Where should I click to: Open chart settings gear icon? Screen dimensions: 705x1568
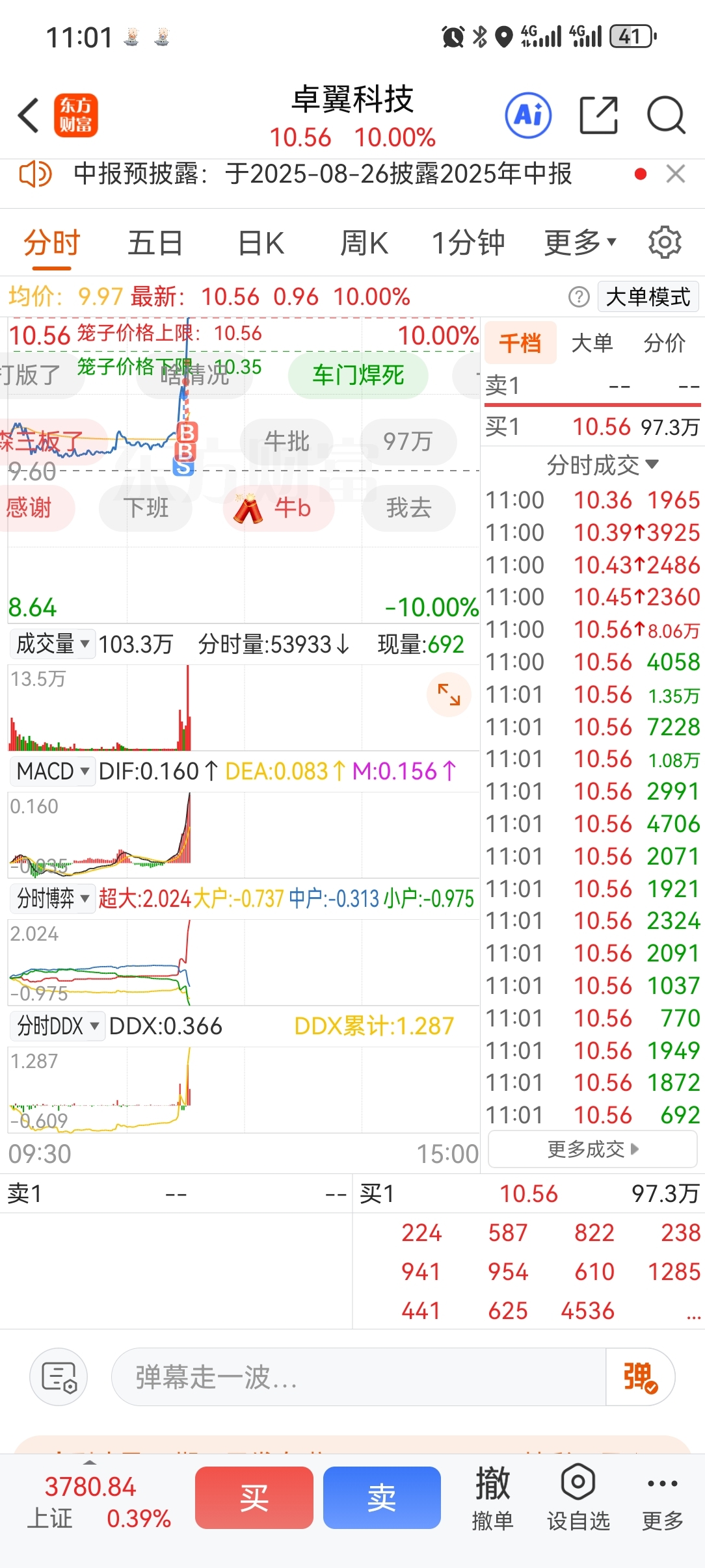coord(665,242)
